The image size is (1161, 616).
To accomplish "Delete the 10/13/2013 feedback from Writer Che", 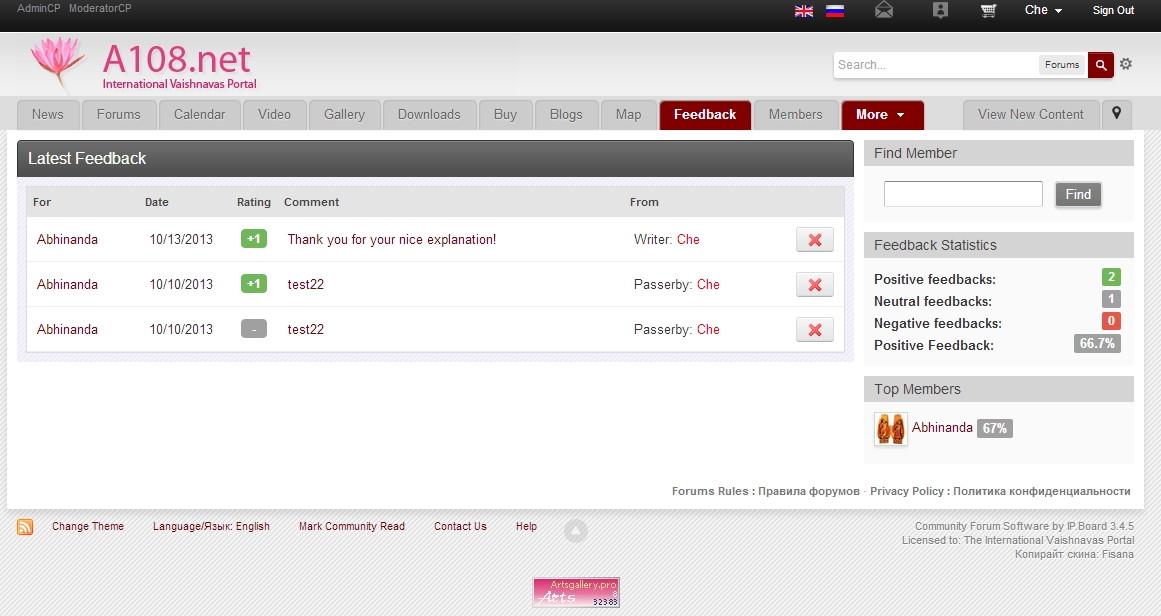I will pos(814,240).
